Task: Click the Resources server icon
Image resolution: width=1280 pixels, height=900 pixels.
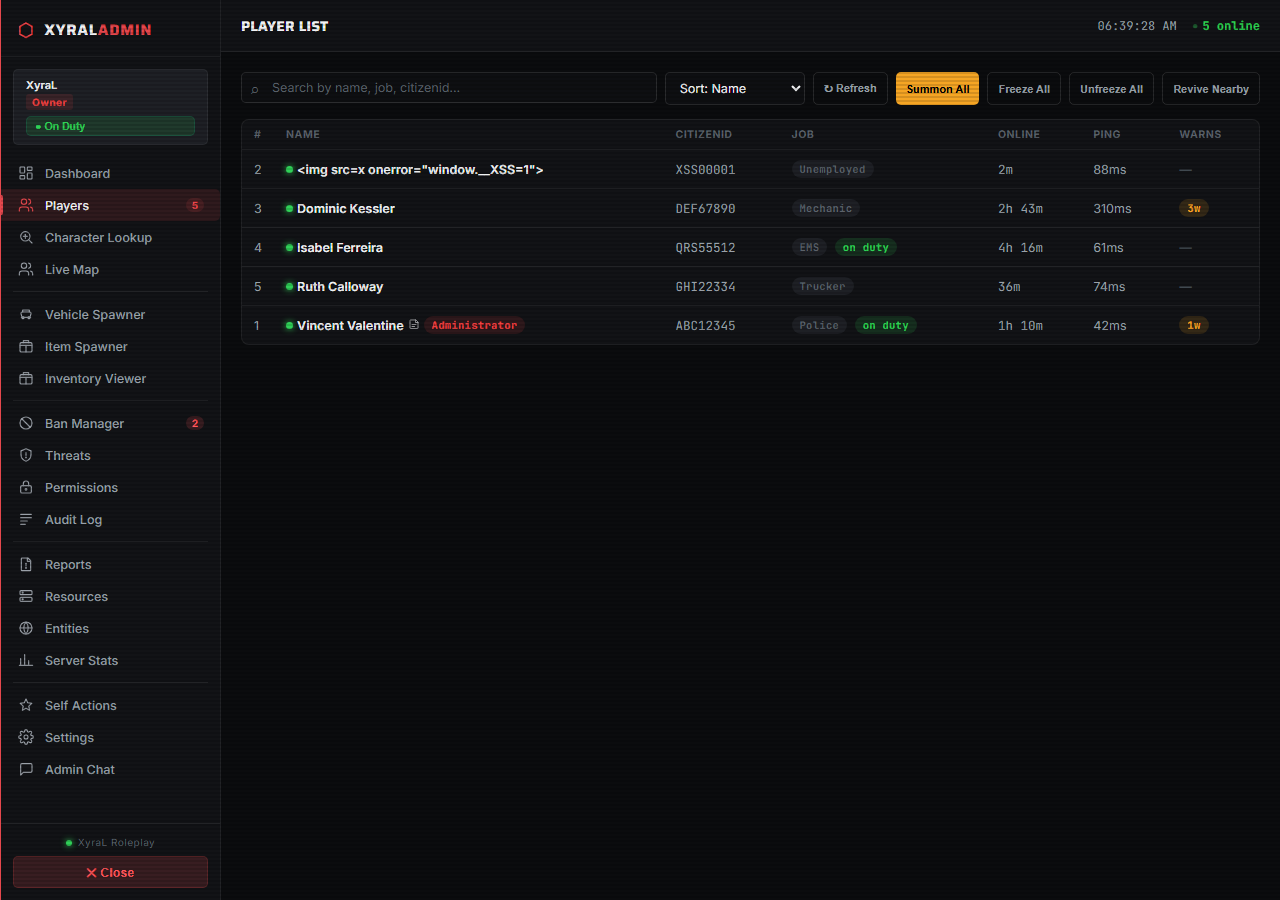Action: (26, 596)
